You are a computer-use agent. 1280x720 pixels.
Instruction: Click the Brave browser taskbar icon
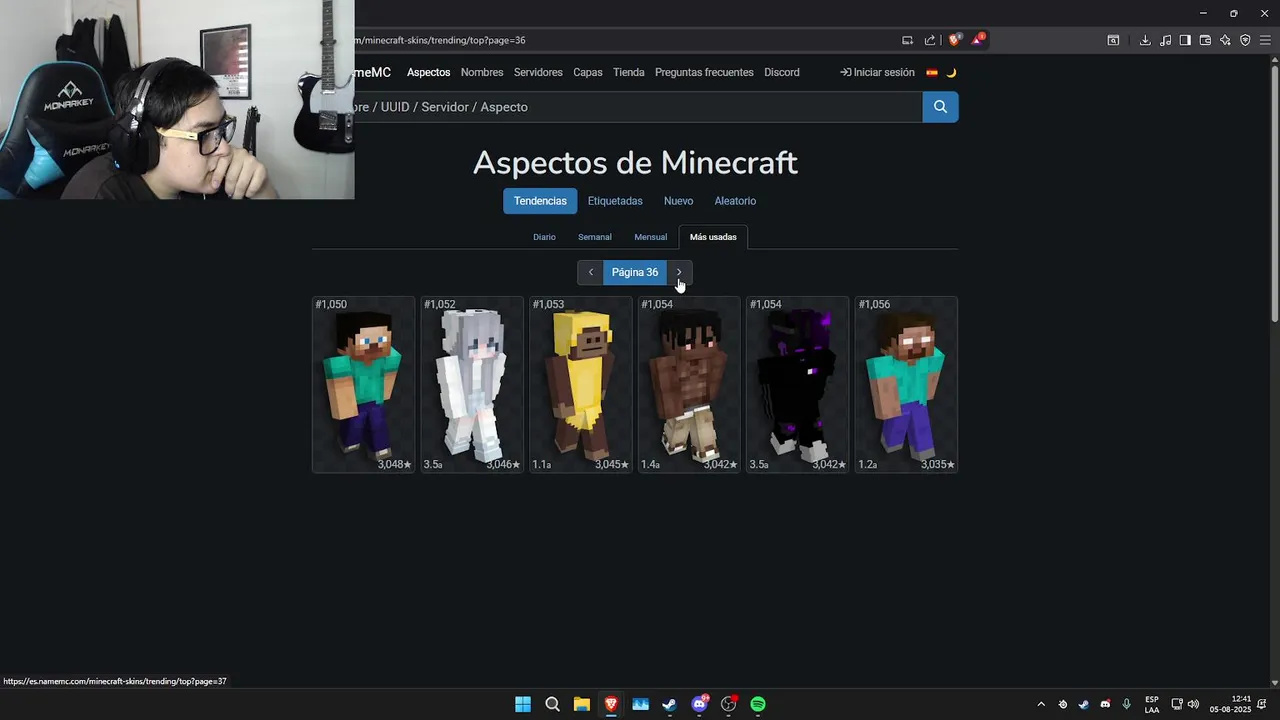click(611, 704)
